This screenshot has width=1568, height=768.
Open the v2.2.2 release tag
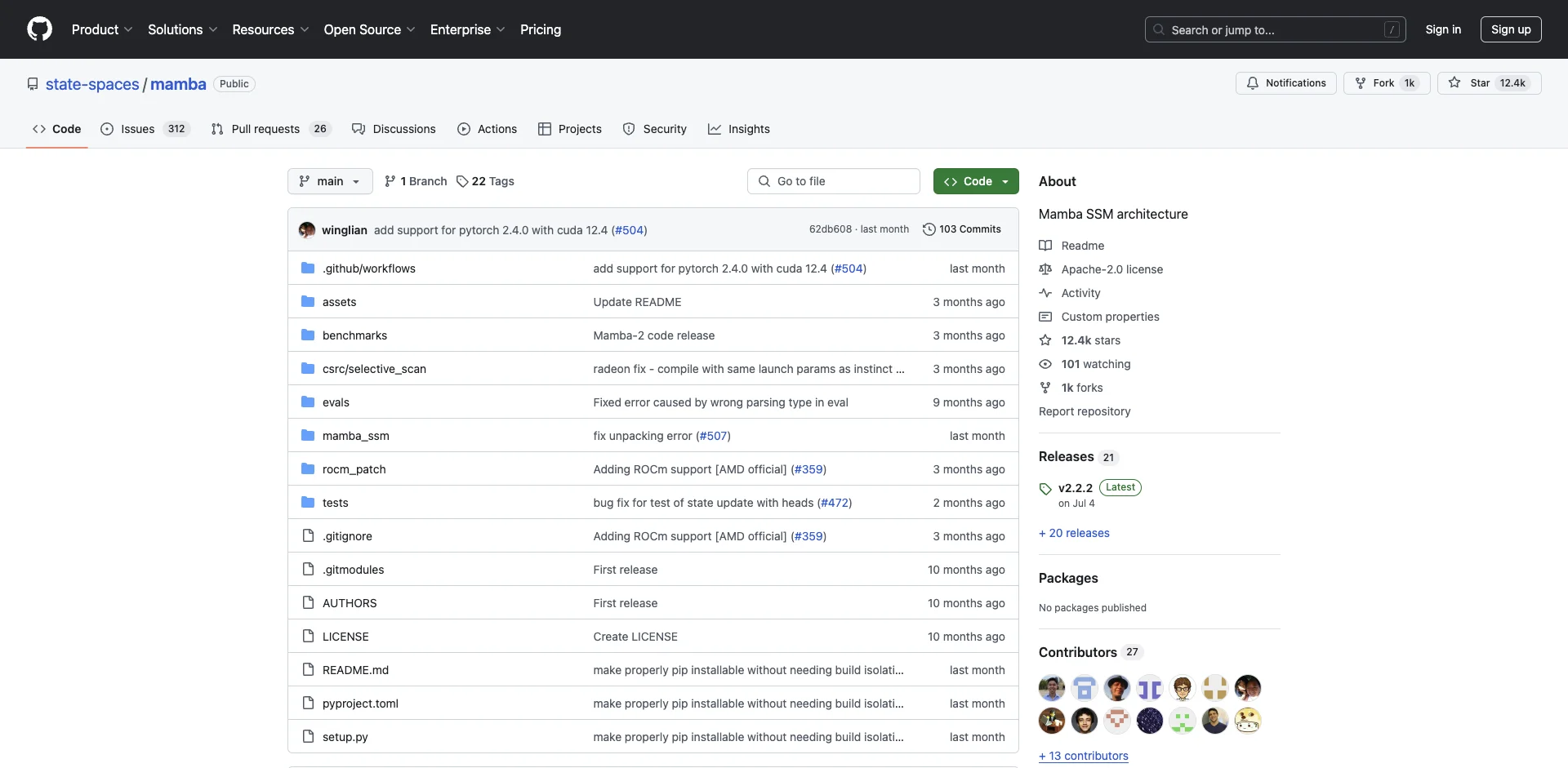(x=1075, y=488)
